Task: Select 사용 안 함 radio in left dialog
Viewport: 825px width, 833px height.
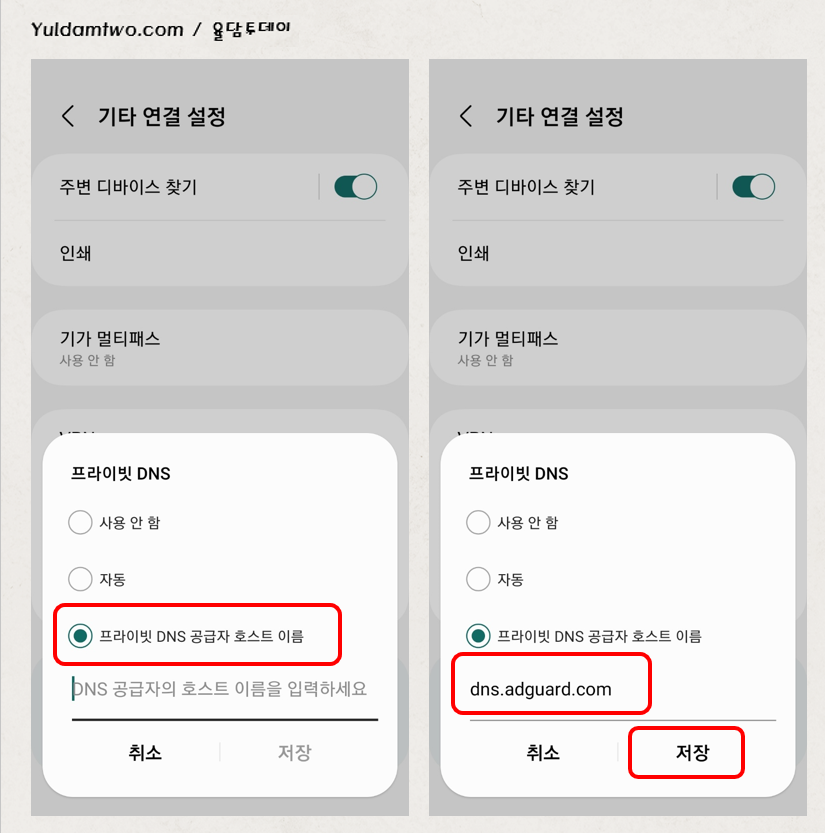Action: (x=80, y=522)
